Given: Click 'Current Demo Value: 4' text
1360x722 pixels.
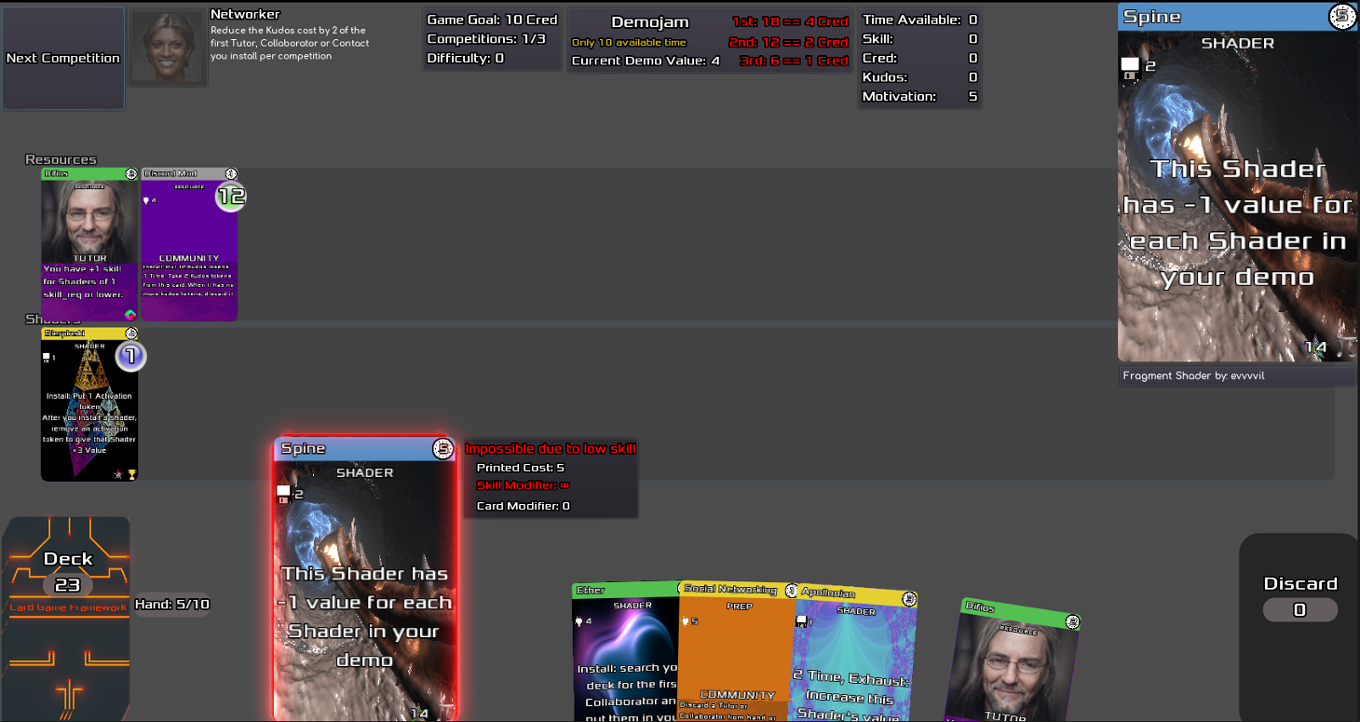Looking at the screenshot, I should 646,61.
